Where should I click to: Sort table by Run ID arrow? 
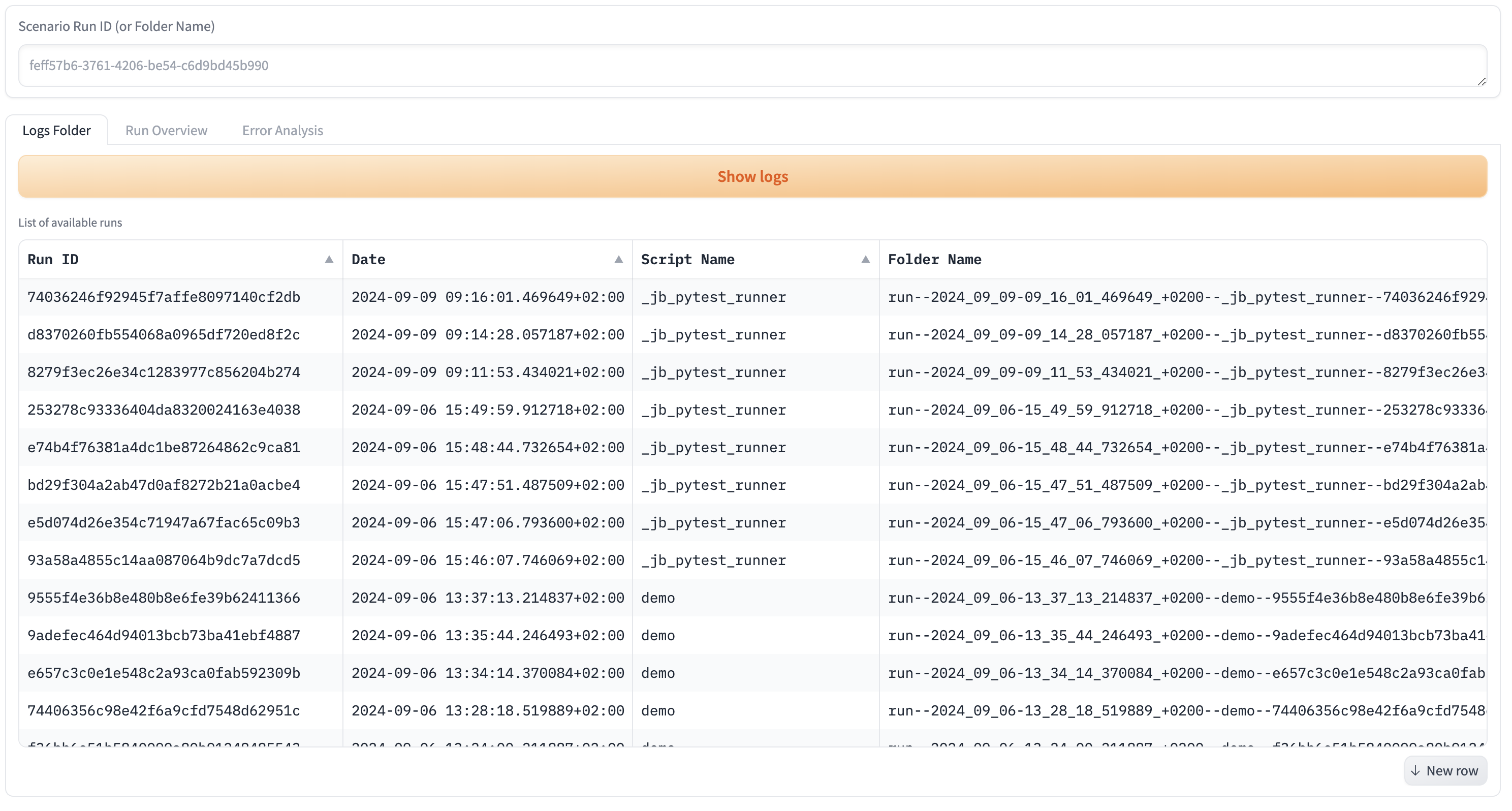(x=329, y=260)
